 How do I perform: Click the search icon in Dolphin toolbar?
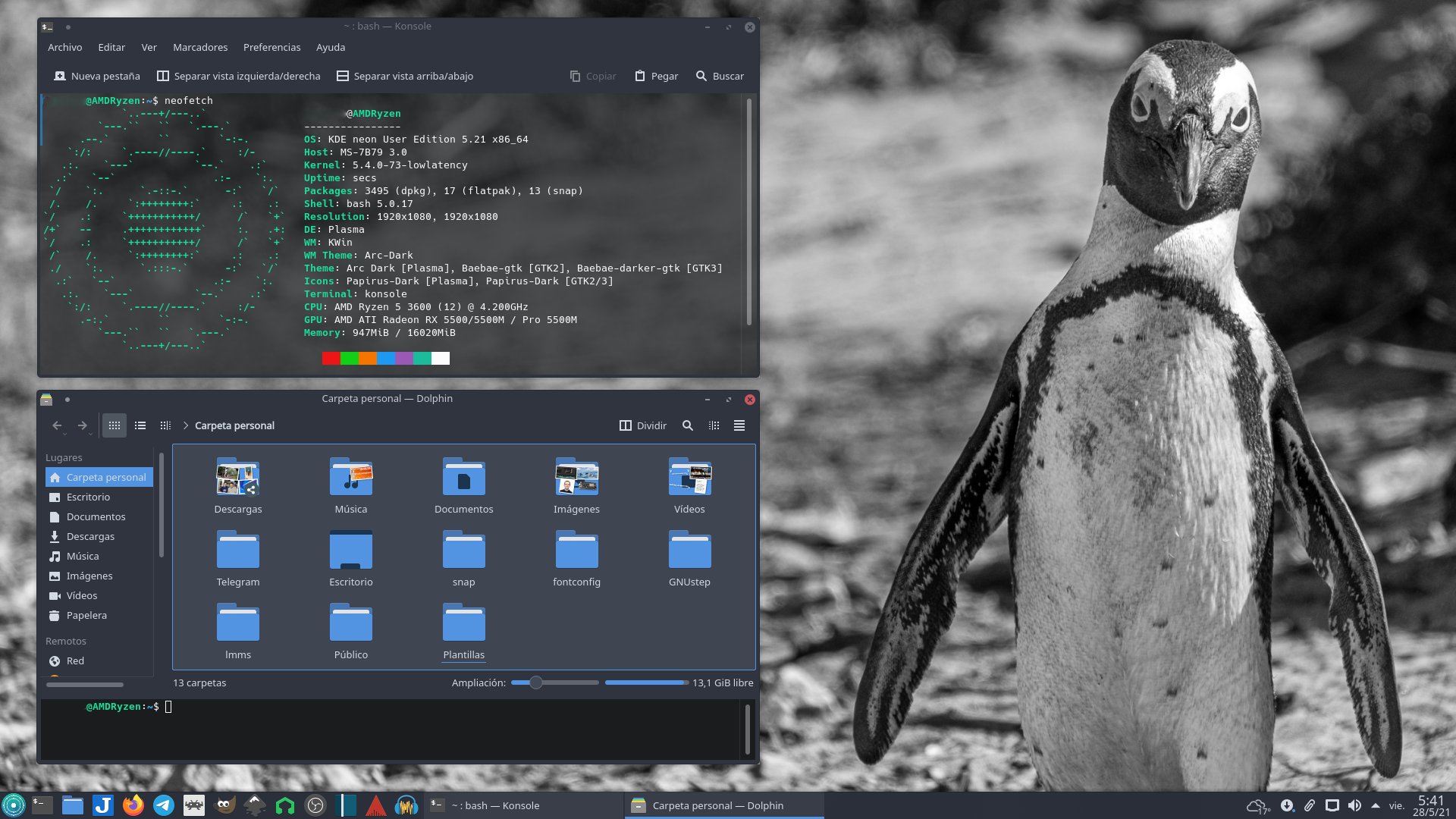coord(687,426)
